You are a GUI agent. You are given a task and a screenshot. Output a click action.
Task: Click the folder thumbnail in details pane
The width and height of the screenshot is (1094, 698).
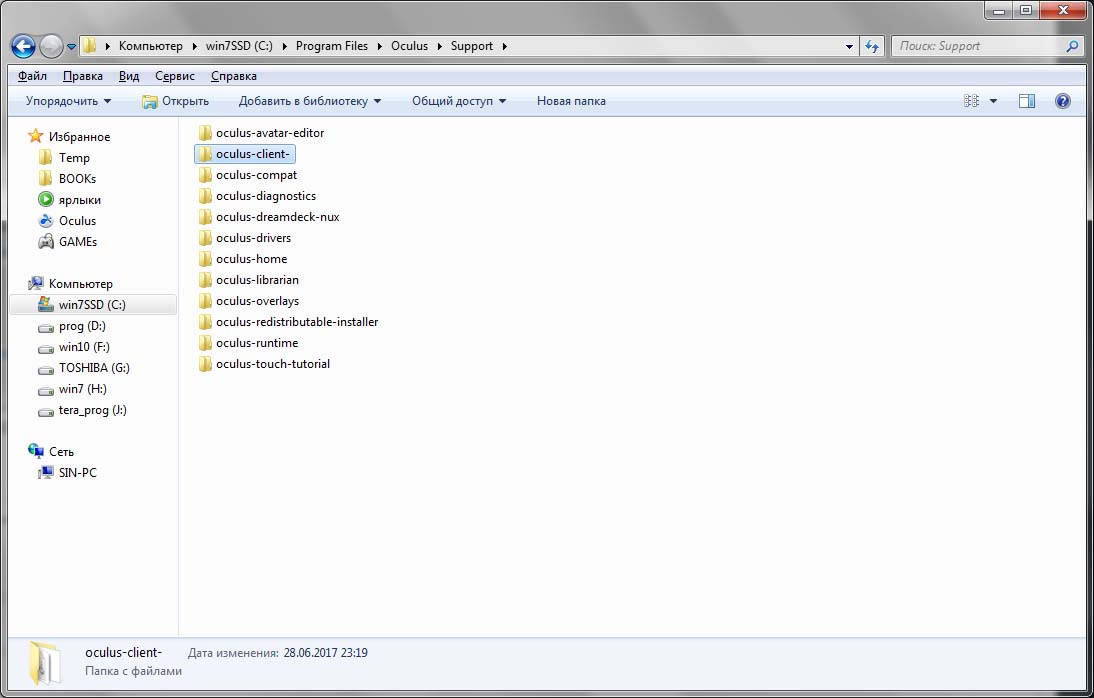45,662
